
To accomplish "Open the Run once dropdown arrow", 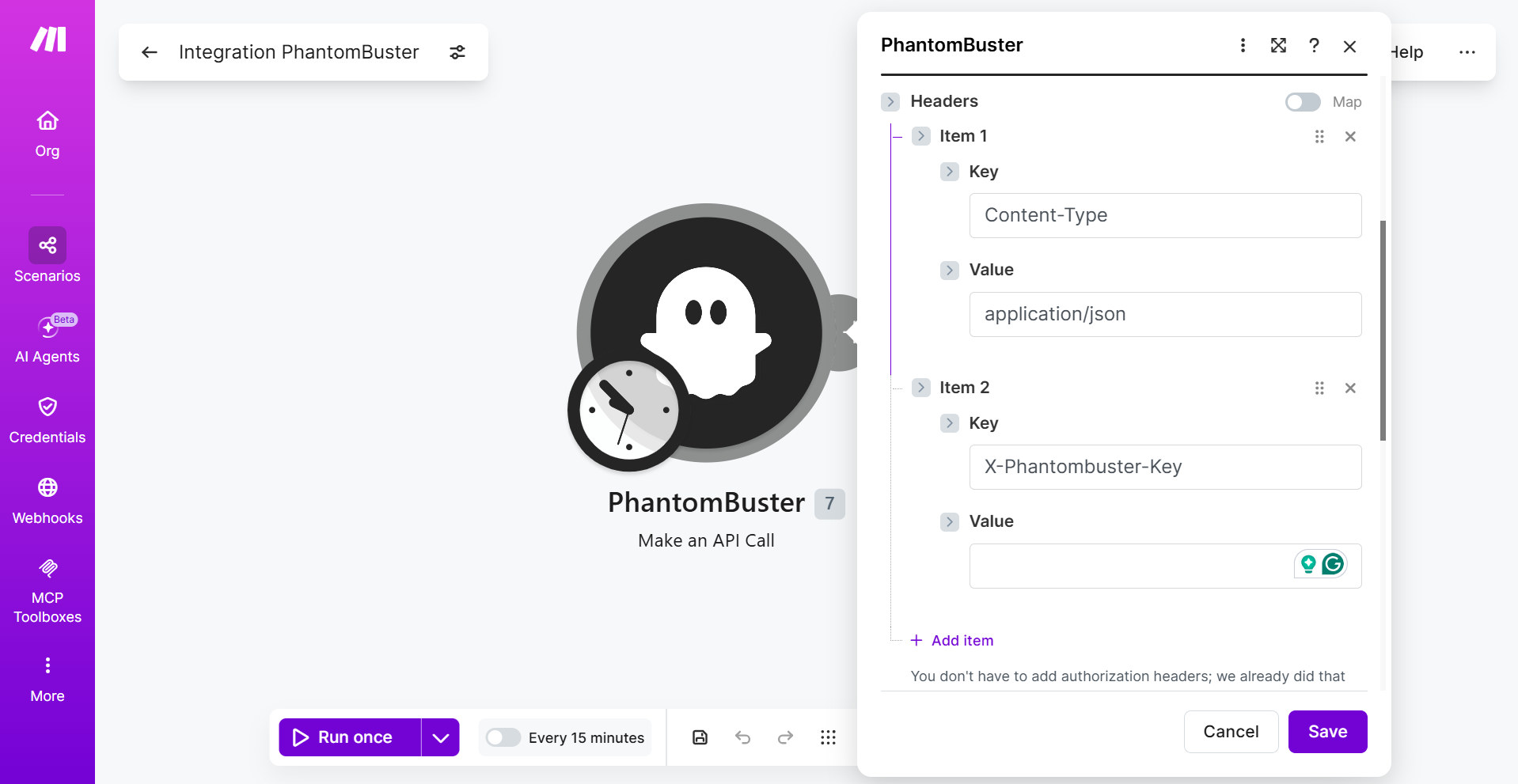I will [x=441, y=737].
